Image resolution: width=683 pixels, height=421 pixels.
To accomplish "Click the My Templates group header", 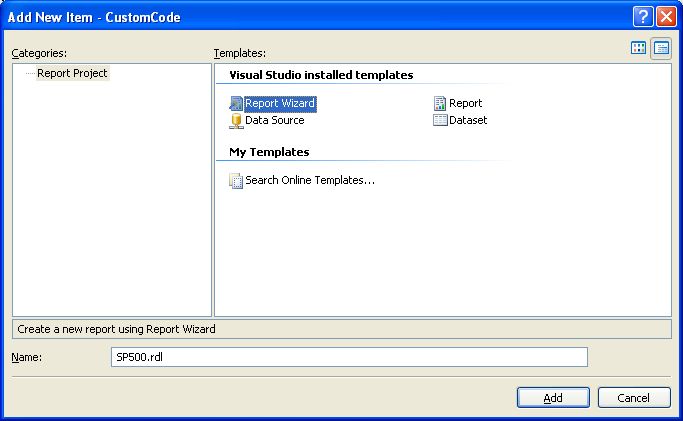I will [269, 152].
